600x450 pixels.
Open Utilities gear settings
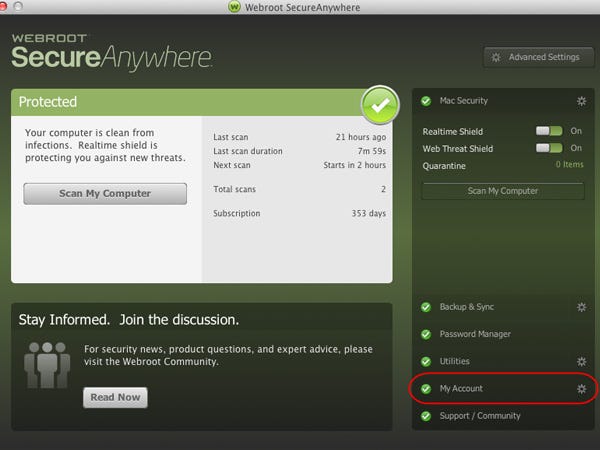(581, 361)
